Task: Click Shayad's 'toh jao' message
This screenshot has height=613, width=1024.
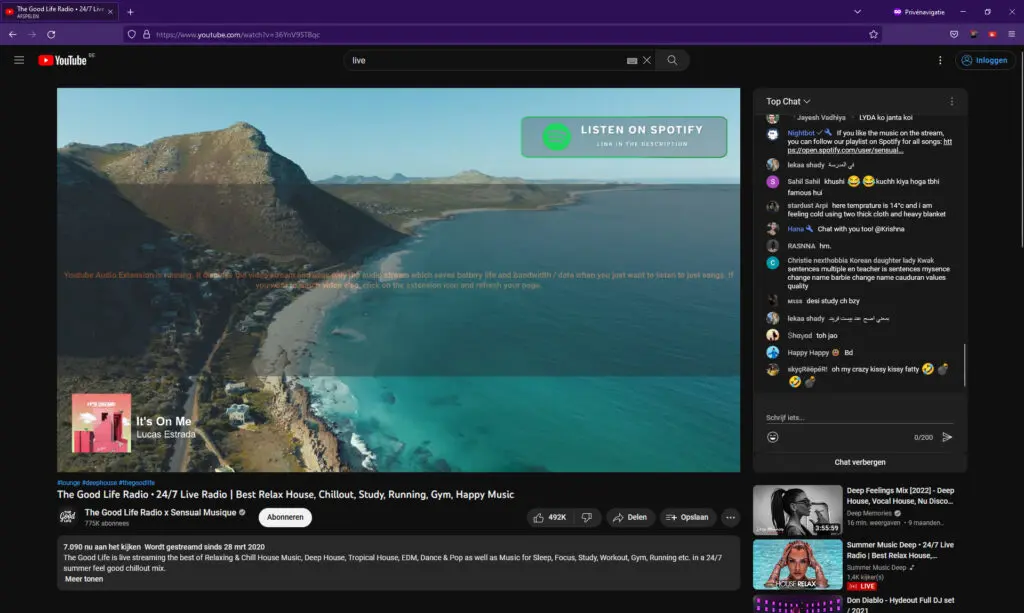Action: tap(826, 336)
